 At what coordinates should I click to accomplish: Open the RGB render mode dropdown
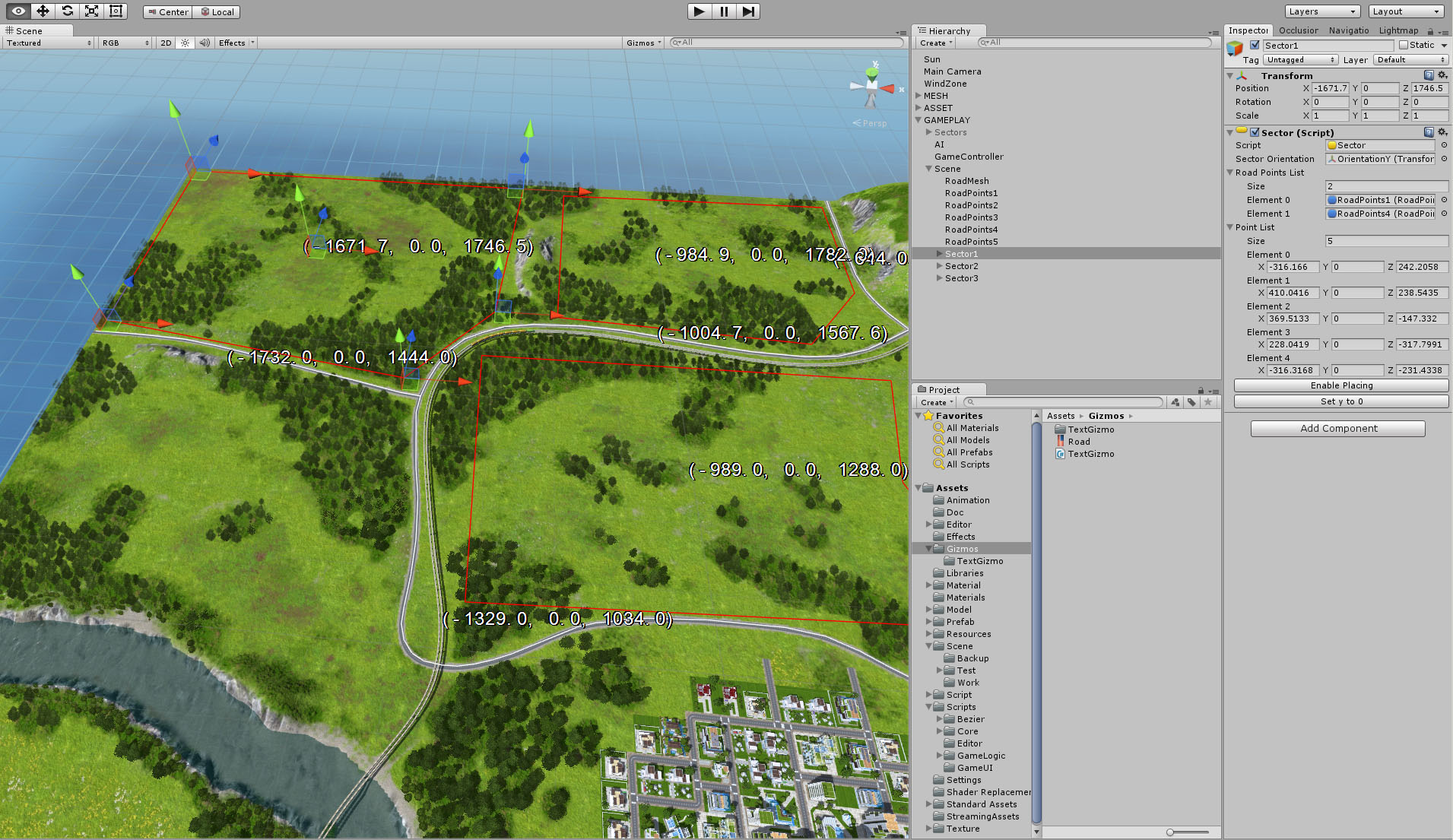pyautogui.click(x=126, y=43)
